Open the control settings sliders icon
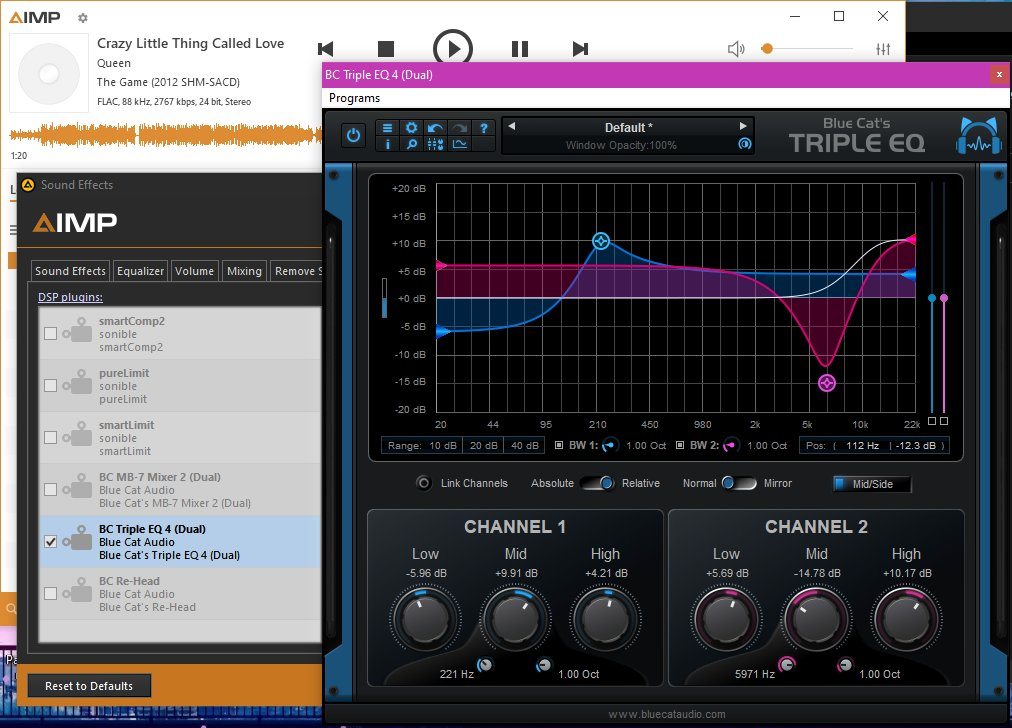The height and width of the screenshot is (728, 1012). [435, 144]
